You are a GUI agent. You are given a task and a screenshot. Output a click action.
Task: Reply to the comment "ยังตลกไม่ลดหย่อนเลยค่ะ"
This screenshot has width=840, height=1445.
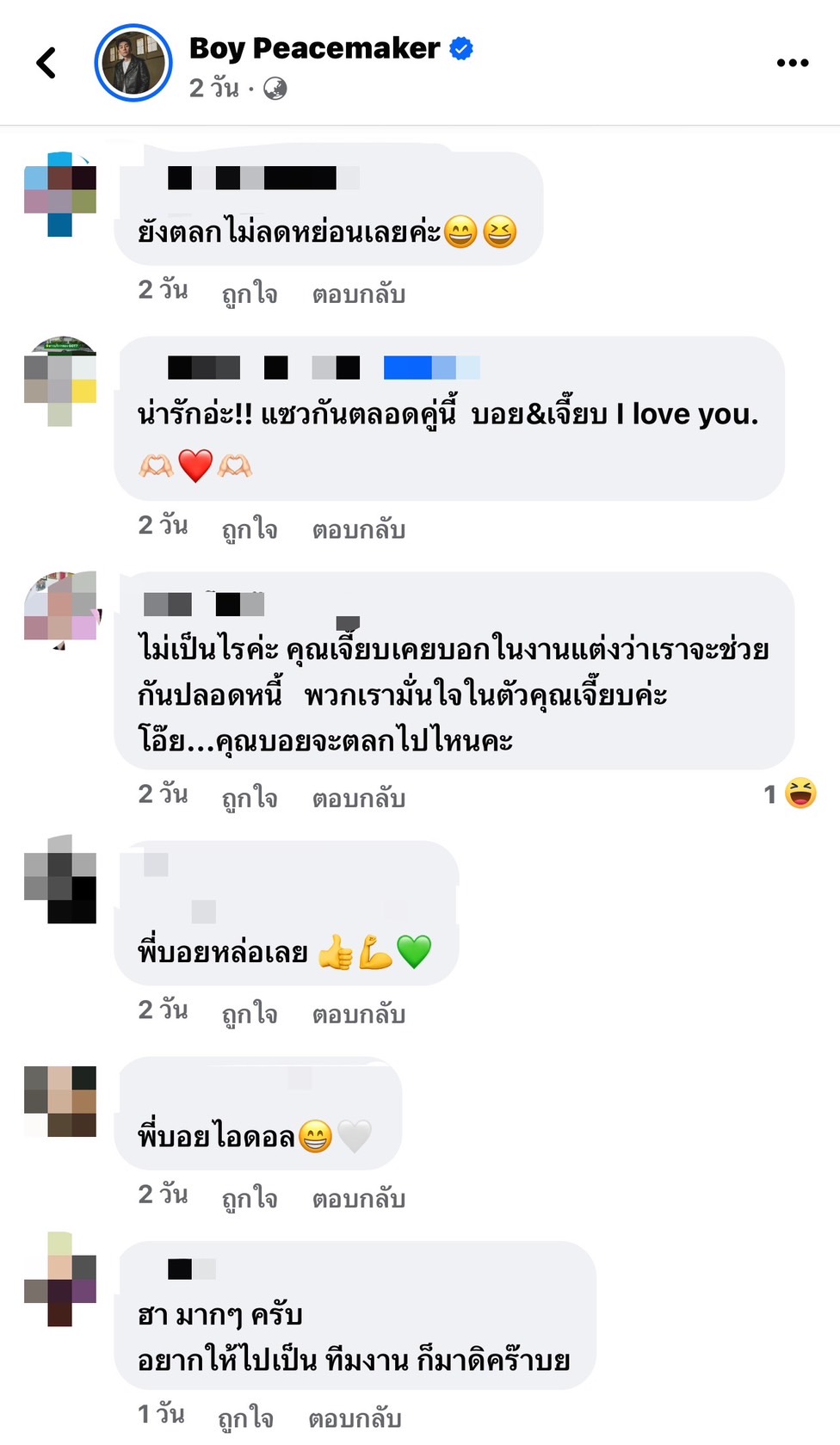coord(358,294)
